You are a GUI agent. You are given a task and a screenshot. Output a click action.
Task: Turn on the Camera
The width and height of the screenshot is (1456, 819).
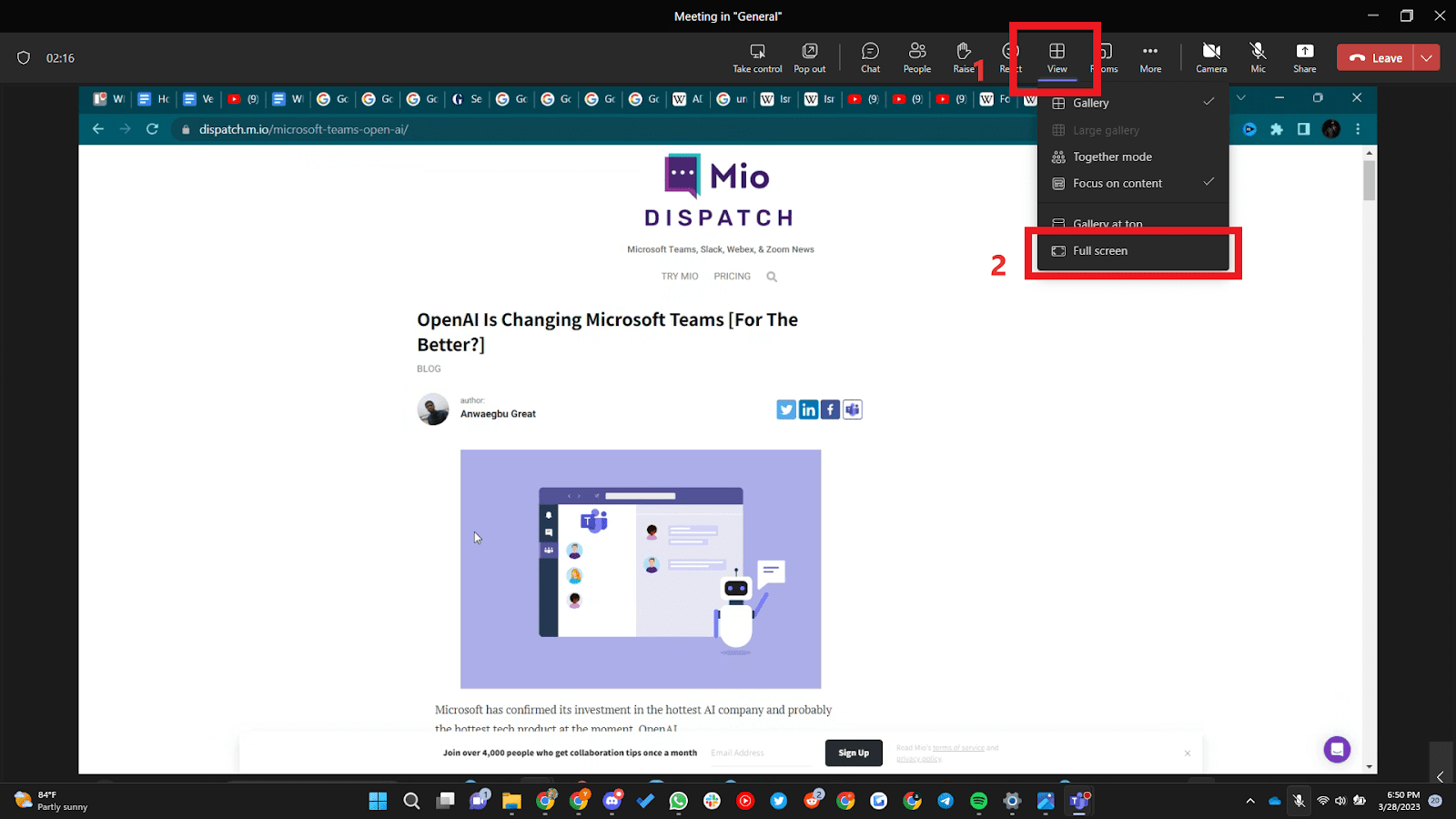point(1211,56)
